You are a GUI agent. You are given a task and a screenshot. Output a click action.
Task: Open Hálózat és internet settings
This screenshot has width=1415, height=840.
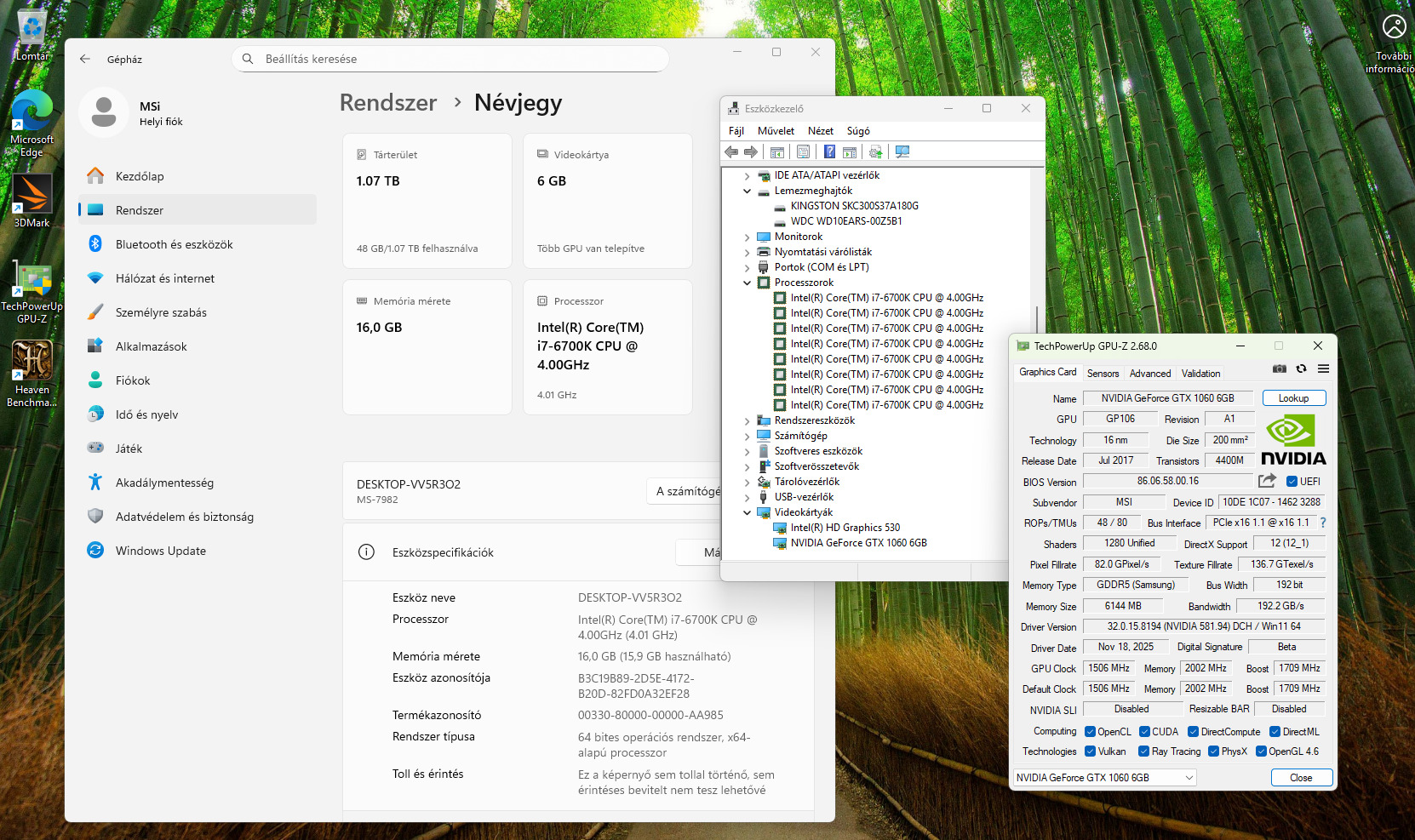pyautogui.click(x=198, y=278)
